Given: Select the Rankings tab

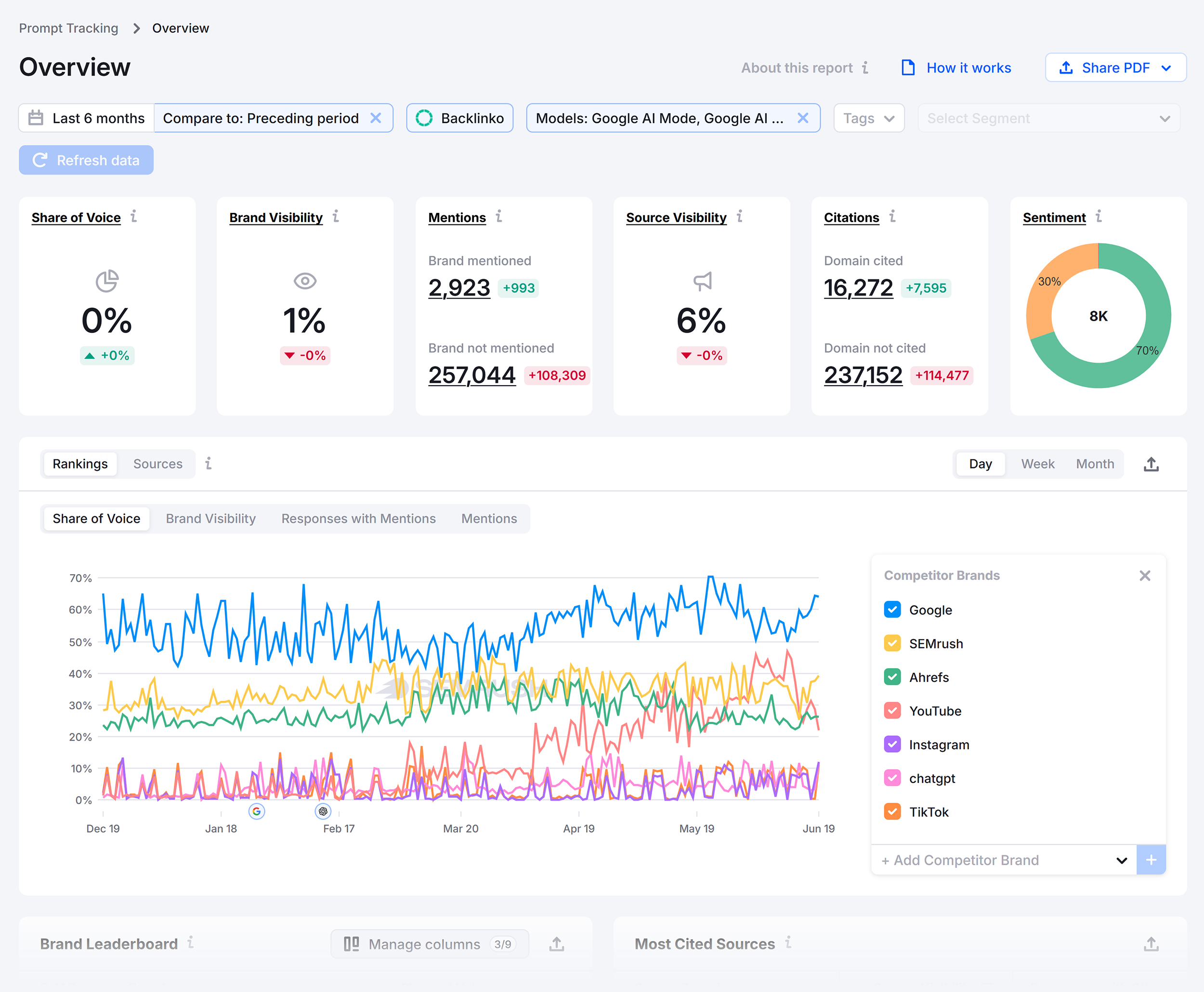Looking at the screenshot, I should pyautogui.click(x=80, y=463).
